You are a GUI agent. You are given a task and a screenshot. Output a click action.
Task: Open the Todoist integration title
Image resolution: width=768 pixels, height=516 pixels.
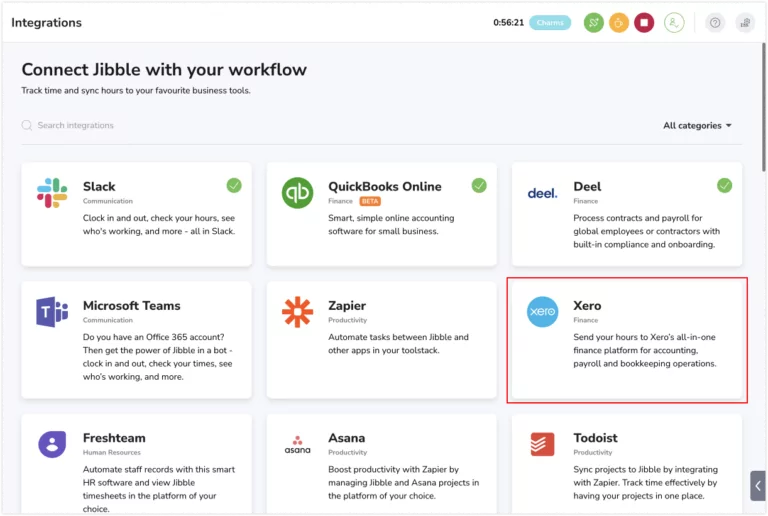595,438
